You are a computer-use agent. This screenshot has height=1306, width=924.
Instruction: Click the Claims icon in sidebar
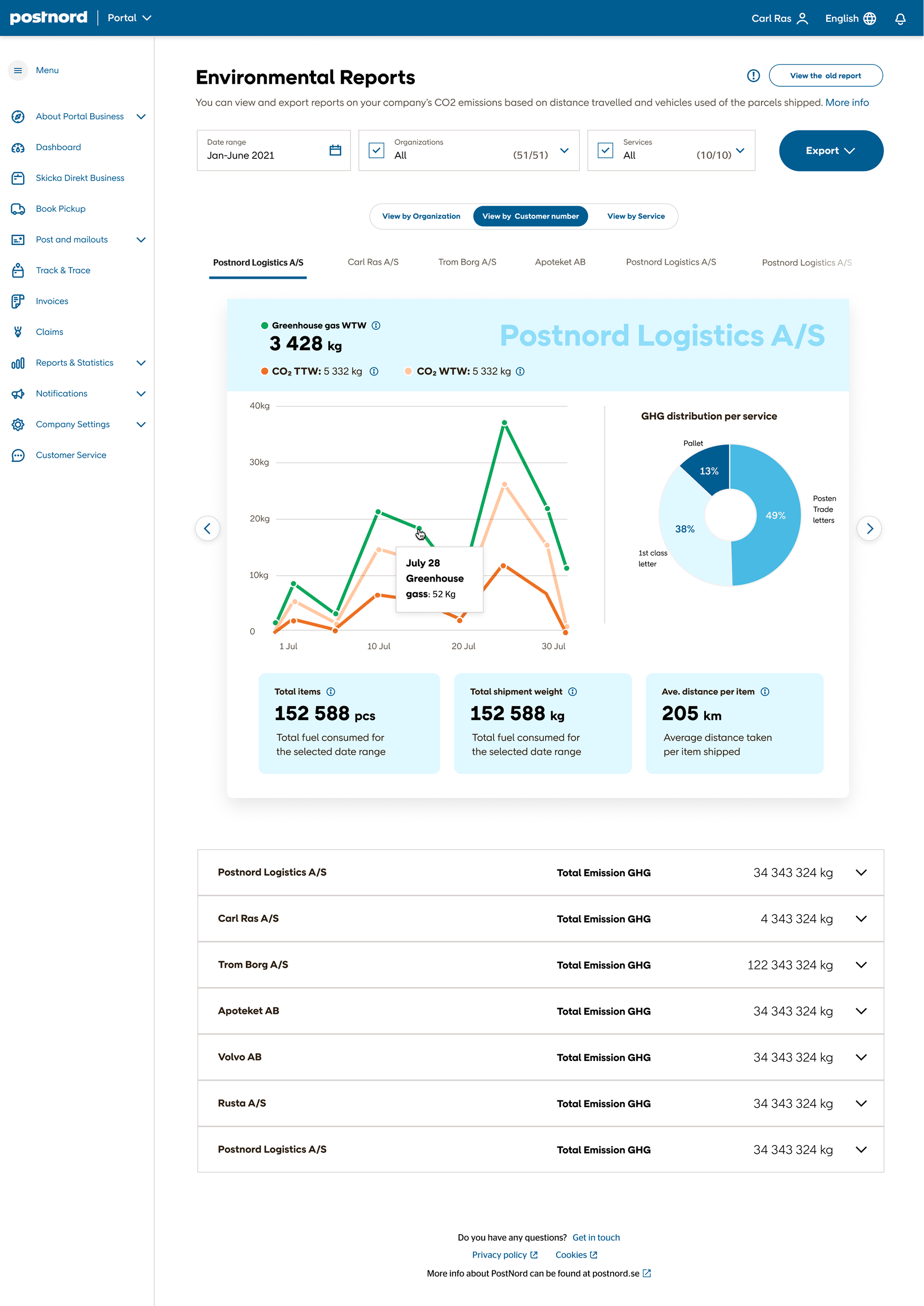(x=18, y=332)
